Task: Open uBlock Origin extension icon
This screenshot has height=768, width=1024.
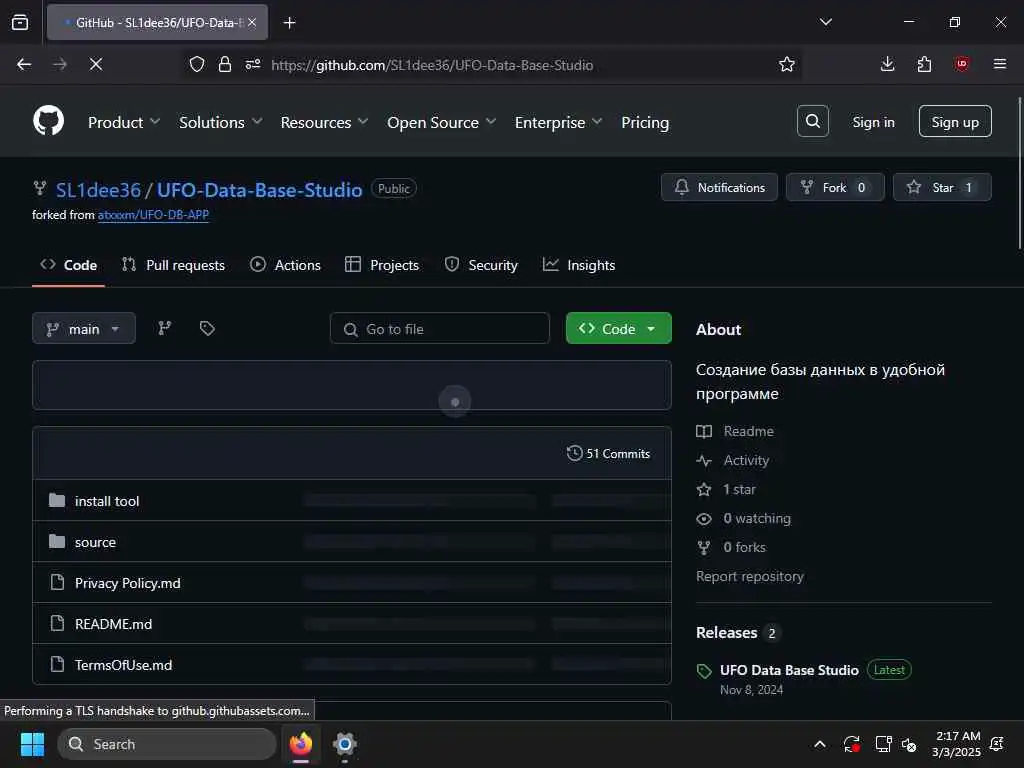Action: click(961, 64)
